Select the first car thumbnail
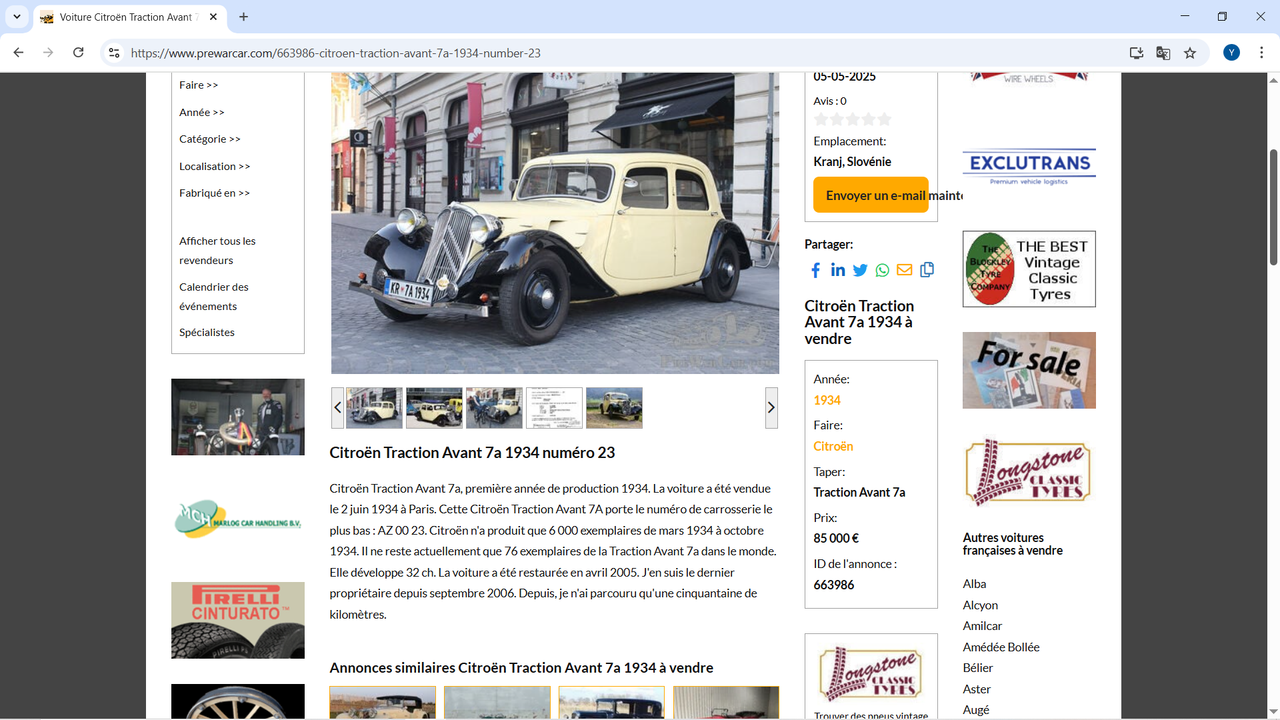The height and width of the screenshot is (720, 1280). click(374, 408)
